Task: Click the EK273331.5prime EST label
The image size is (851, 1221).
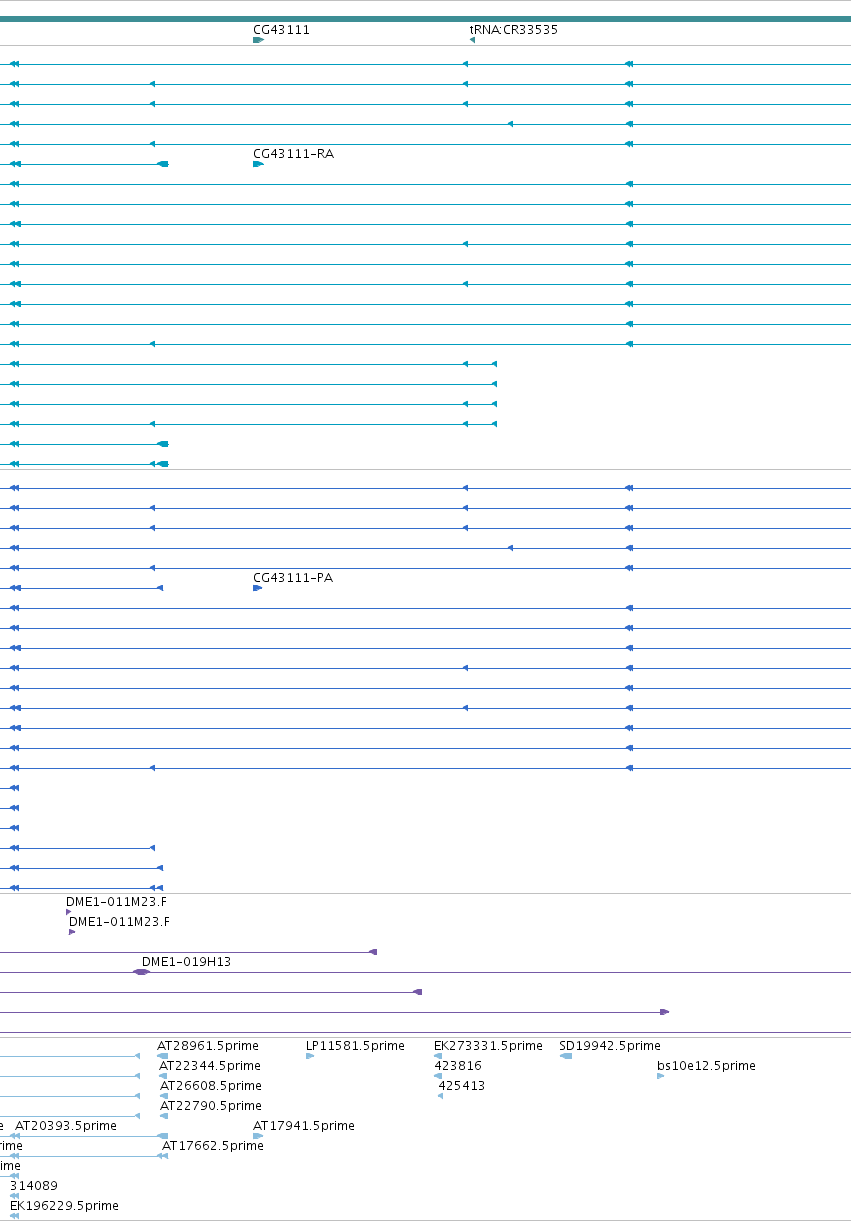Action: coord(488,1046)
